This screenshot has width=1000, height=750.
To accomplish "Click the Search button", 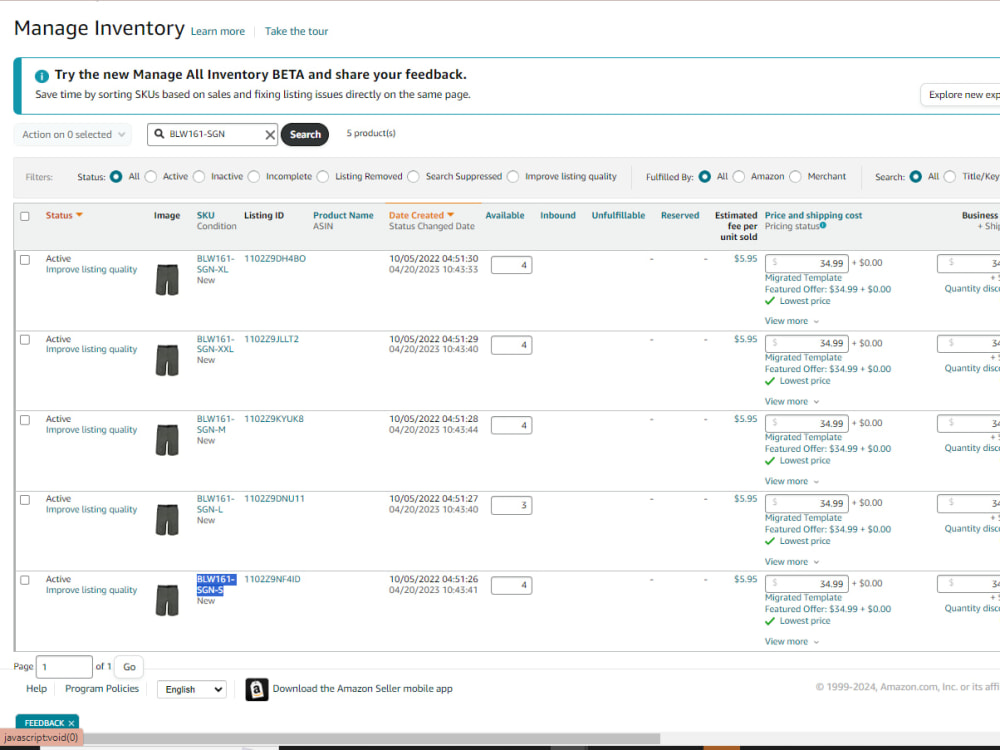I will pos(305,135).
